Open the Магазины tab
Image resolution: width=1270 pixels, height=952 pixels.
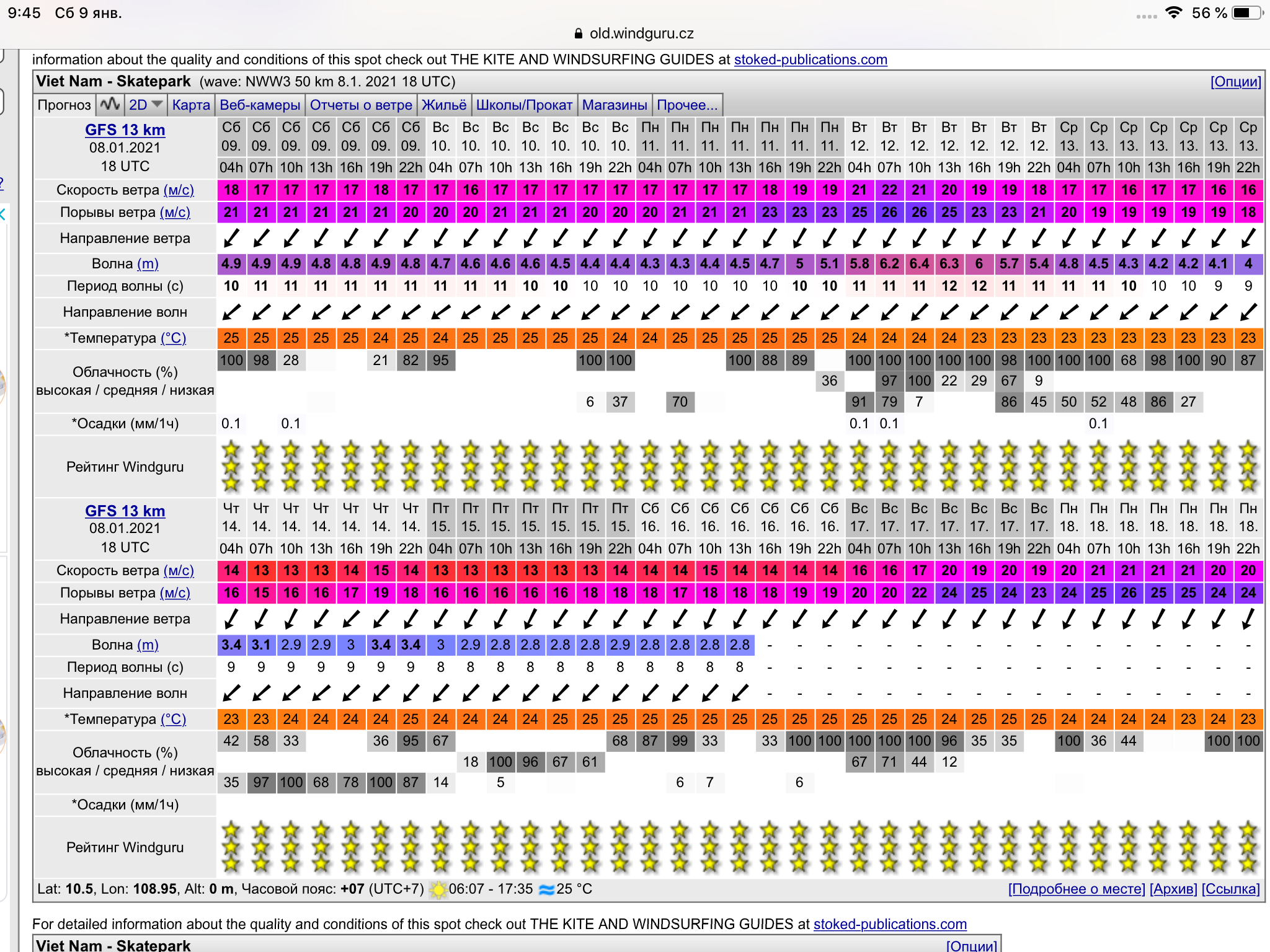[615, 105]
